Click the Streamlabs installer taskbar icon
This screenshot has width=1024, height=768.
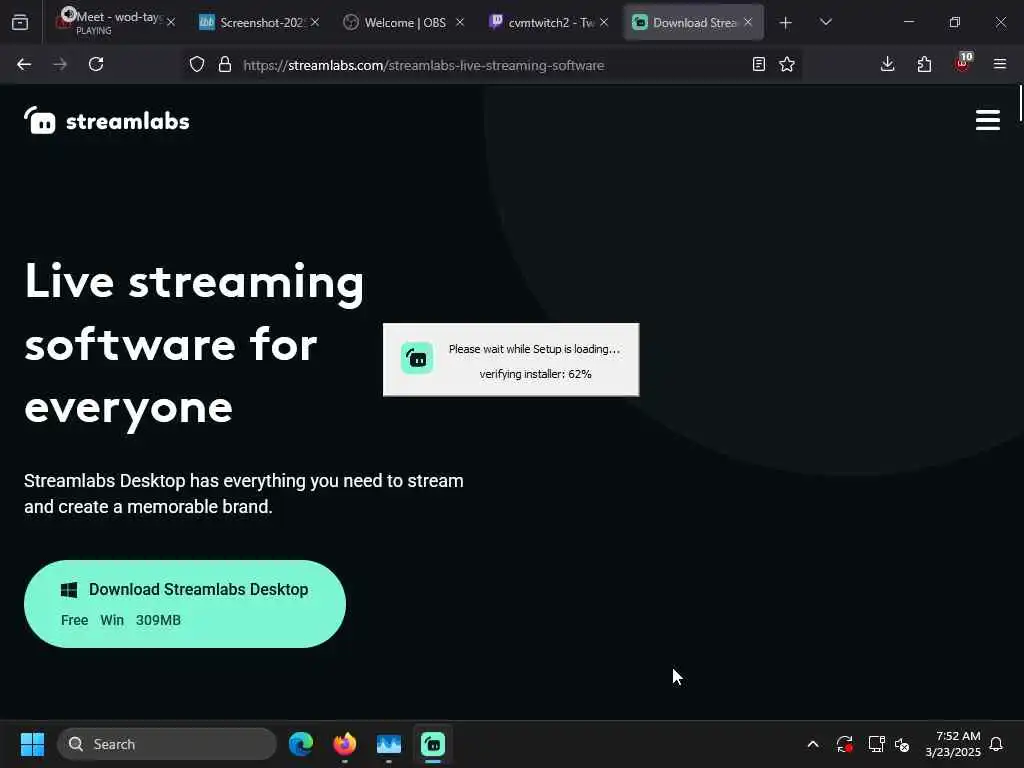pos(432,744)
